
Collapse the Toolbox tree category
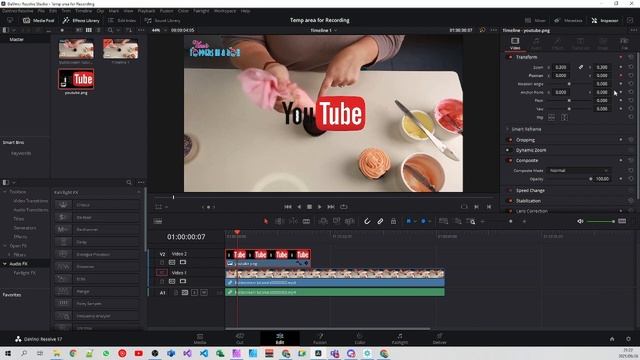coord(5,192)
